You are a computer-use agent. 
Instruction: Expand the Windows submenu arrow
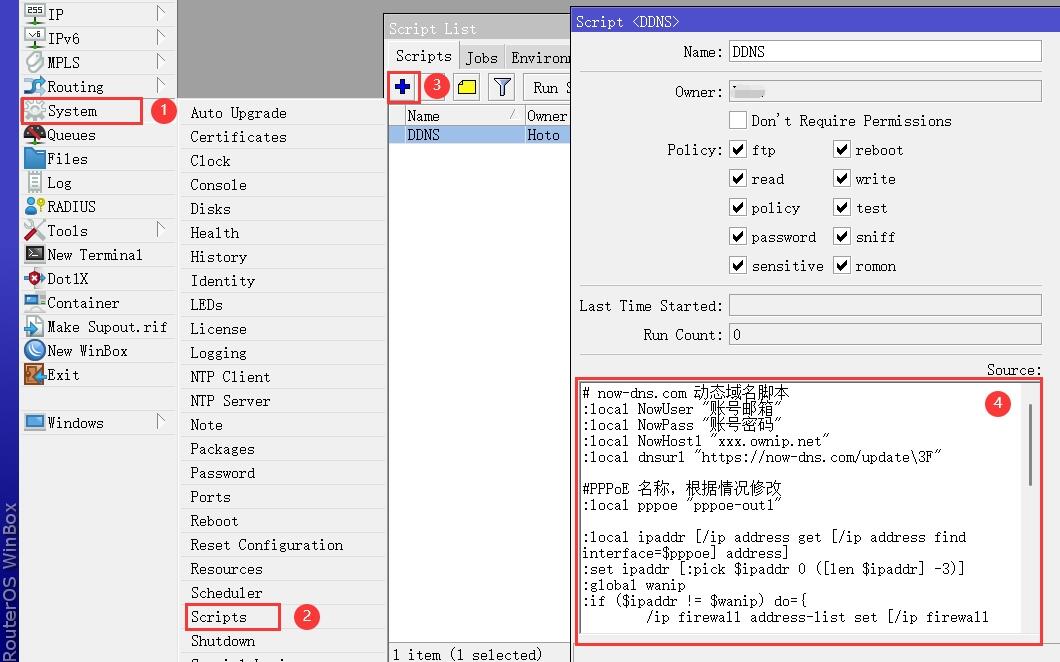[x=161, y=423]
